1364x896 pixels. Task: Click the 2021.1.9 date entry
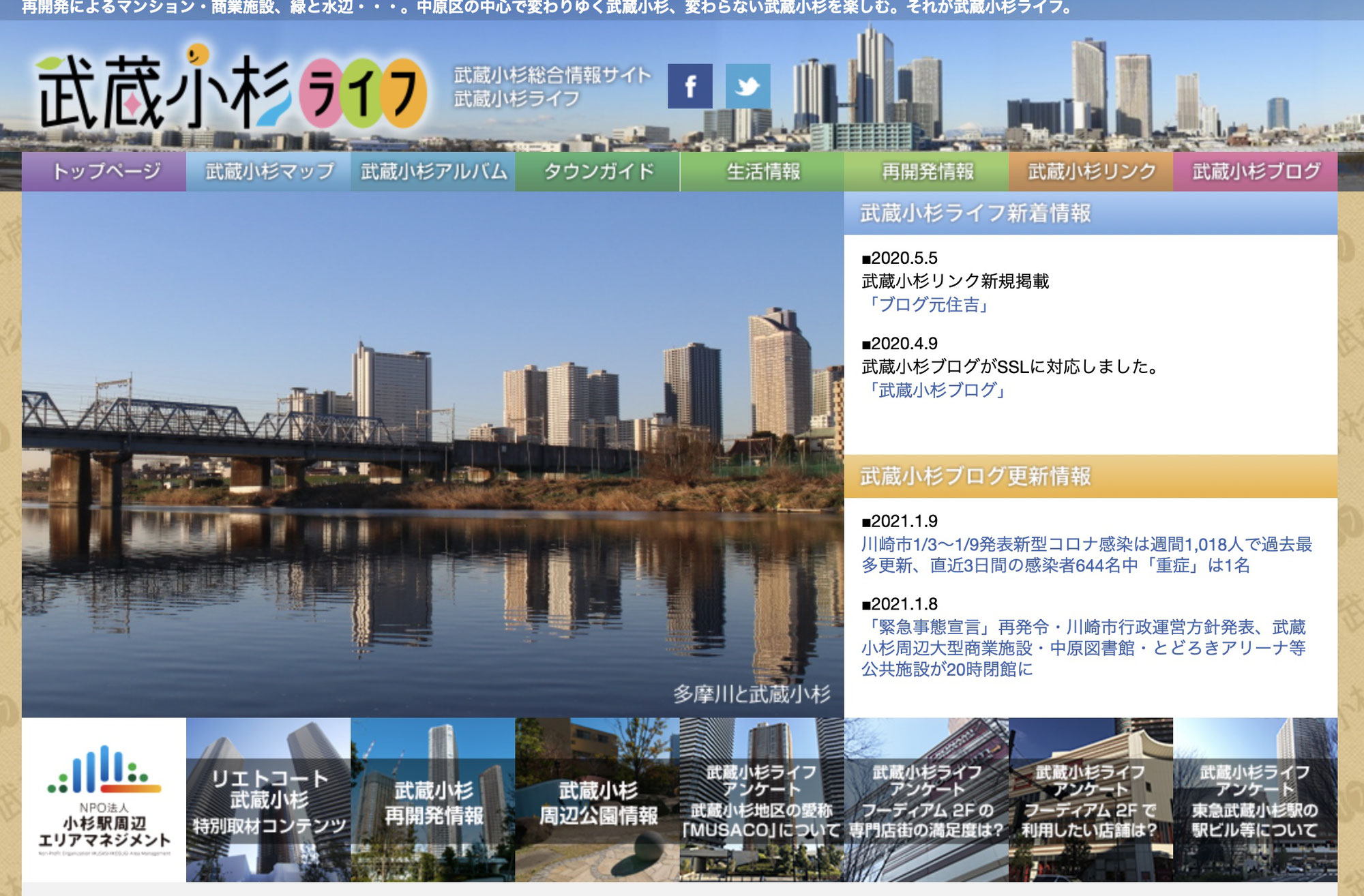click(x=900, y=521)
